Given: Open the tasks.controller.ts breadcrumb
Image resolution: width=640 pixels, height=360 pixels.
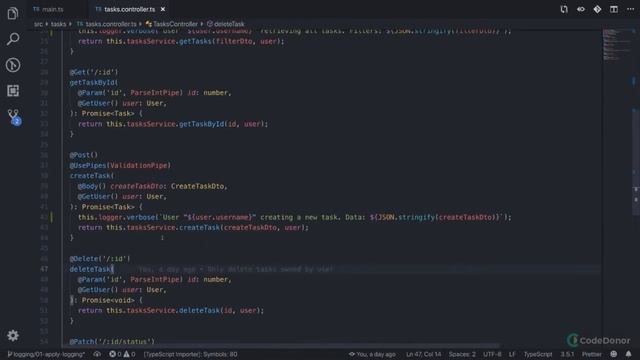Looking at the screenshot, I should pos(107,24).
